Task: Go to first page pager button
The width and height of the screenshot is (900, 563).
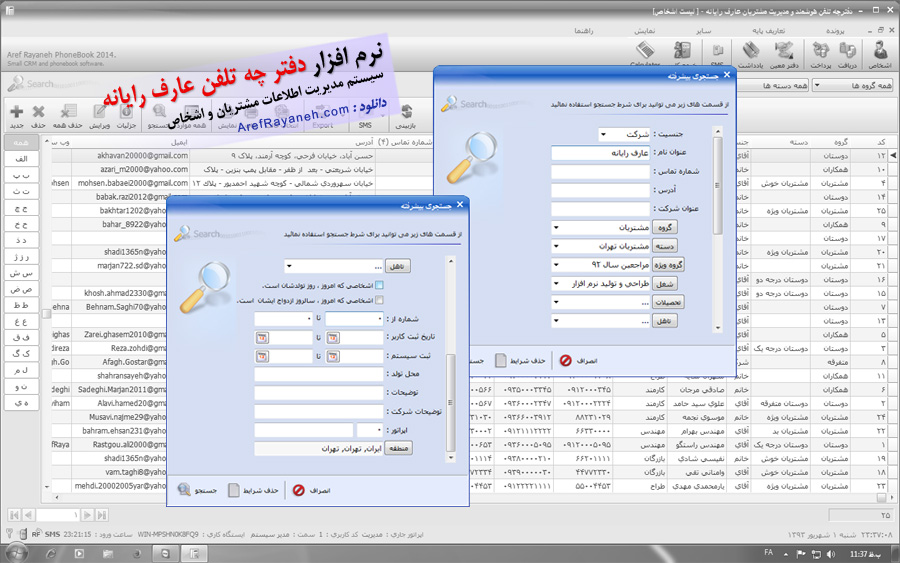Action: point(14,515)
